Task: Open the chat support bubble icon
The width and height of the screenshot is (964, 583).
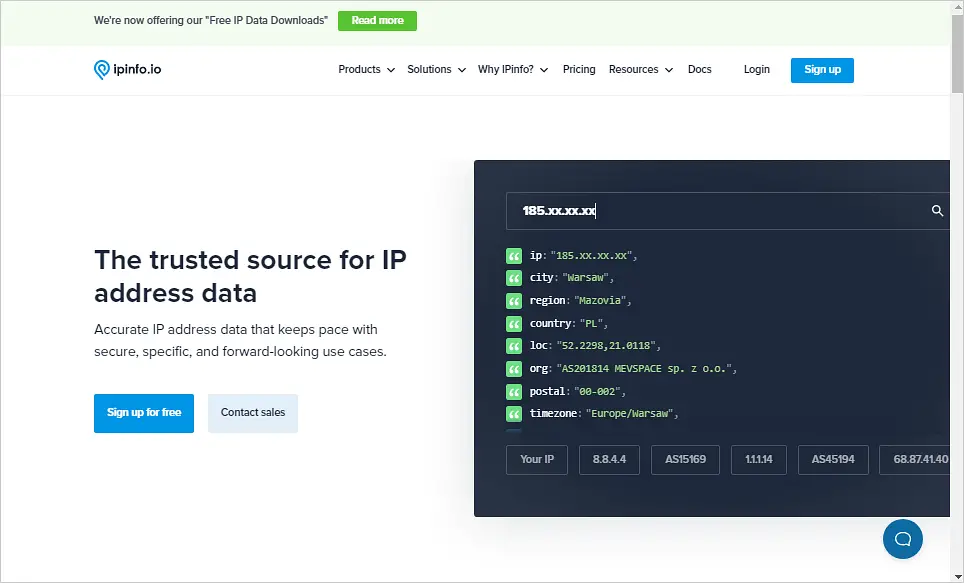Action: tap(903, 539)
